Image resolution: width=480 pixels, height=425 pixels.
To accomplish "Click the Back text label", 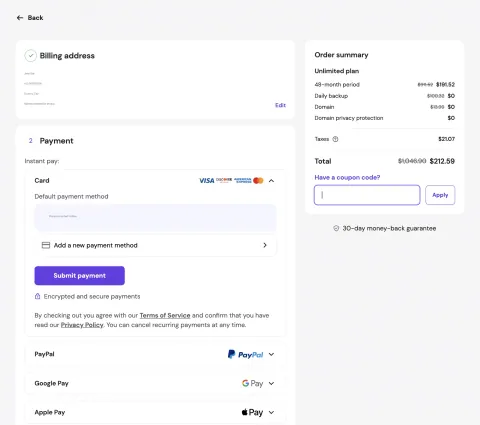I will (x=35, y=18).
